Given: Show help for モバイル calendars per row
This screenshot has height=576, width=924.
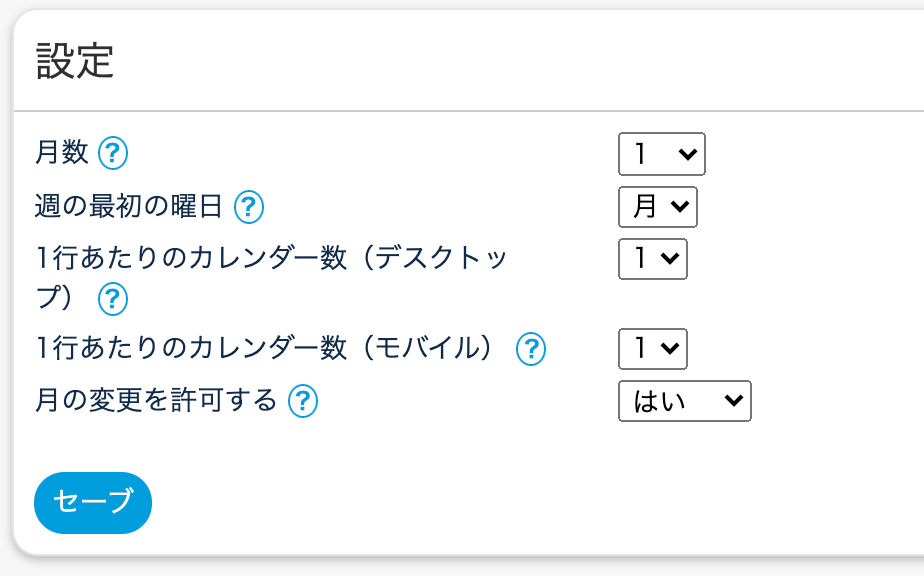Looking at the screenshot, I should pyautogui.click(x=531, y=349).
